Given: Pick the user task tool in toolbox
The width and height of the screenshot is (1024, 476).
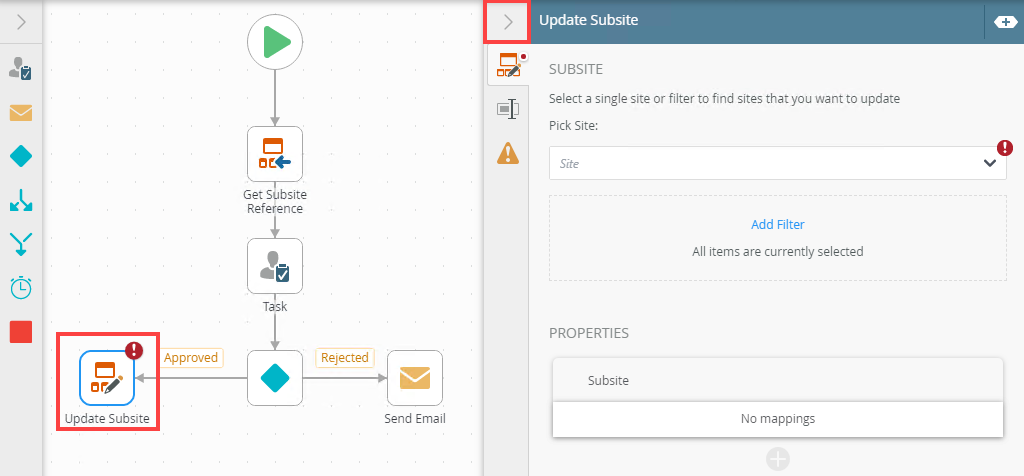Looking at the screenshot, I should click(x=21, y=68).
